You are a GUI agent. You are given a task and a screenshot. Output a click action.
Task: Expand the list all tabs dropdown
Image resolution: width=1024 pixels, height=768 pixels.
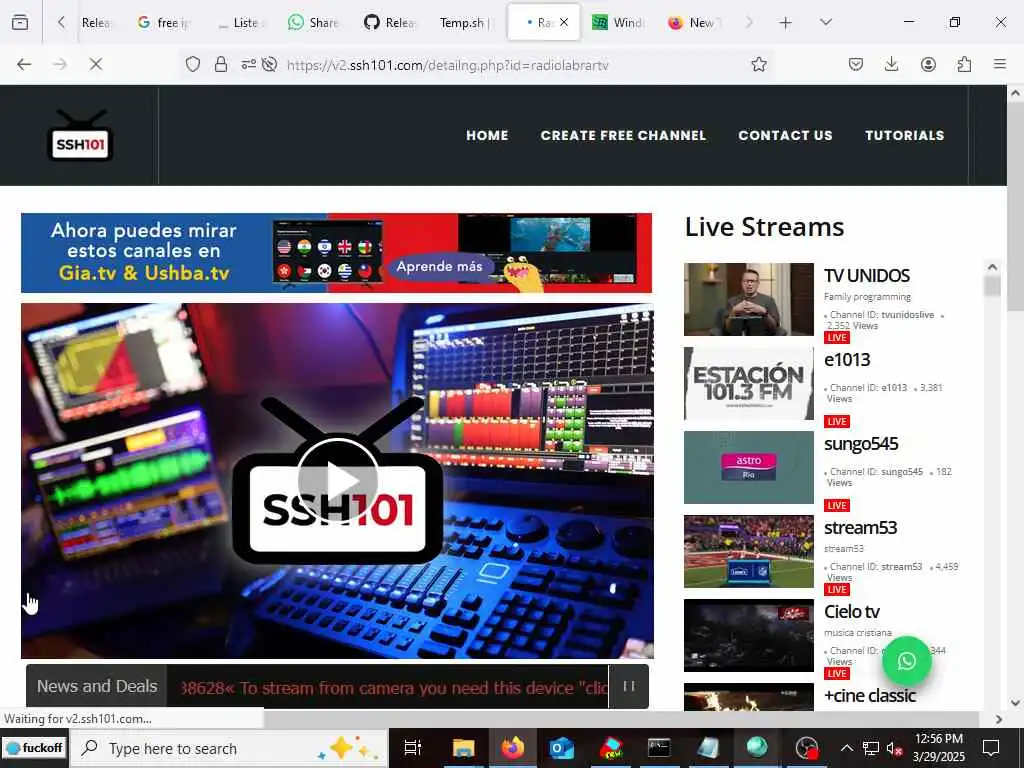point(825,22)
